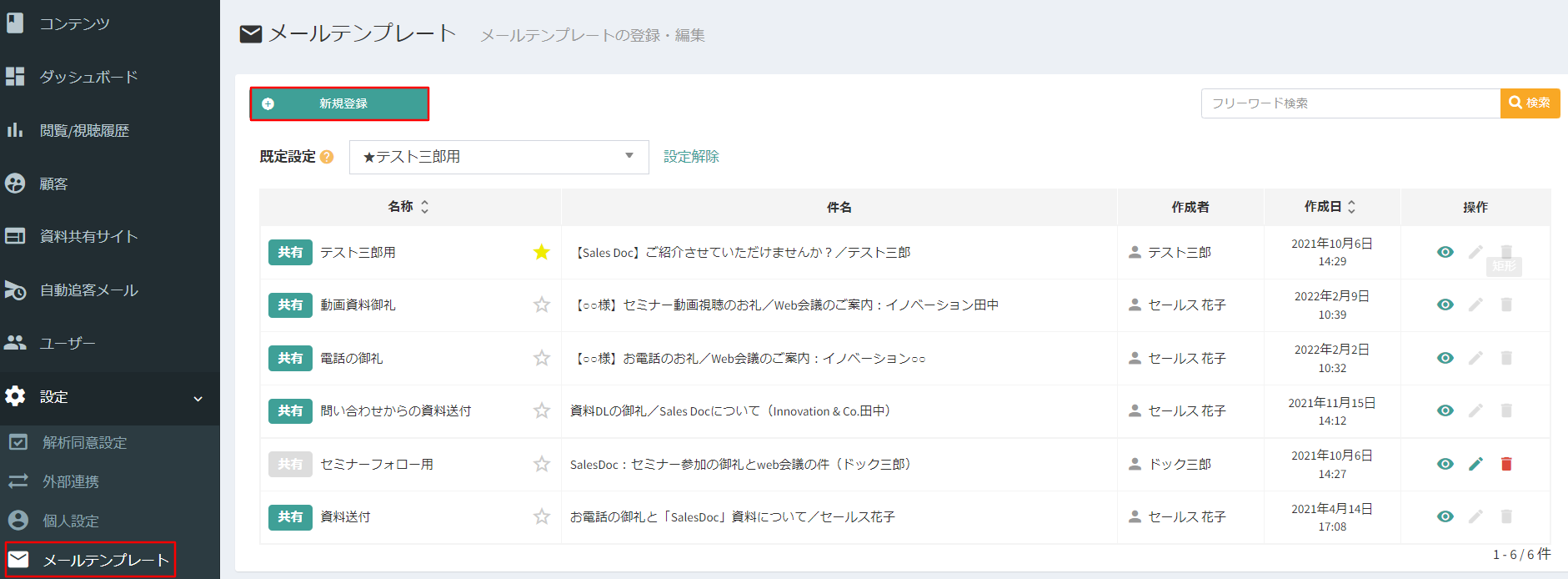Click the 共有 badge on テスト三郎用 row
Image resolution: width=1568 pixels, height=579 pixels.
[x=290, y=252]
